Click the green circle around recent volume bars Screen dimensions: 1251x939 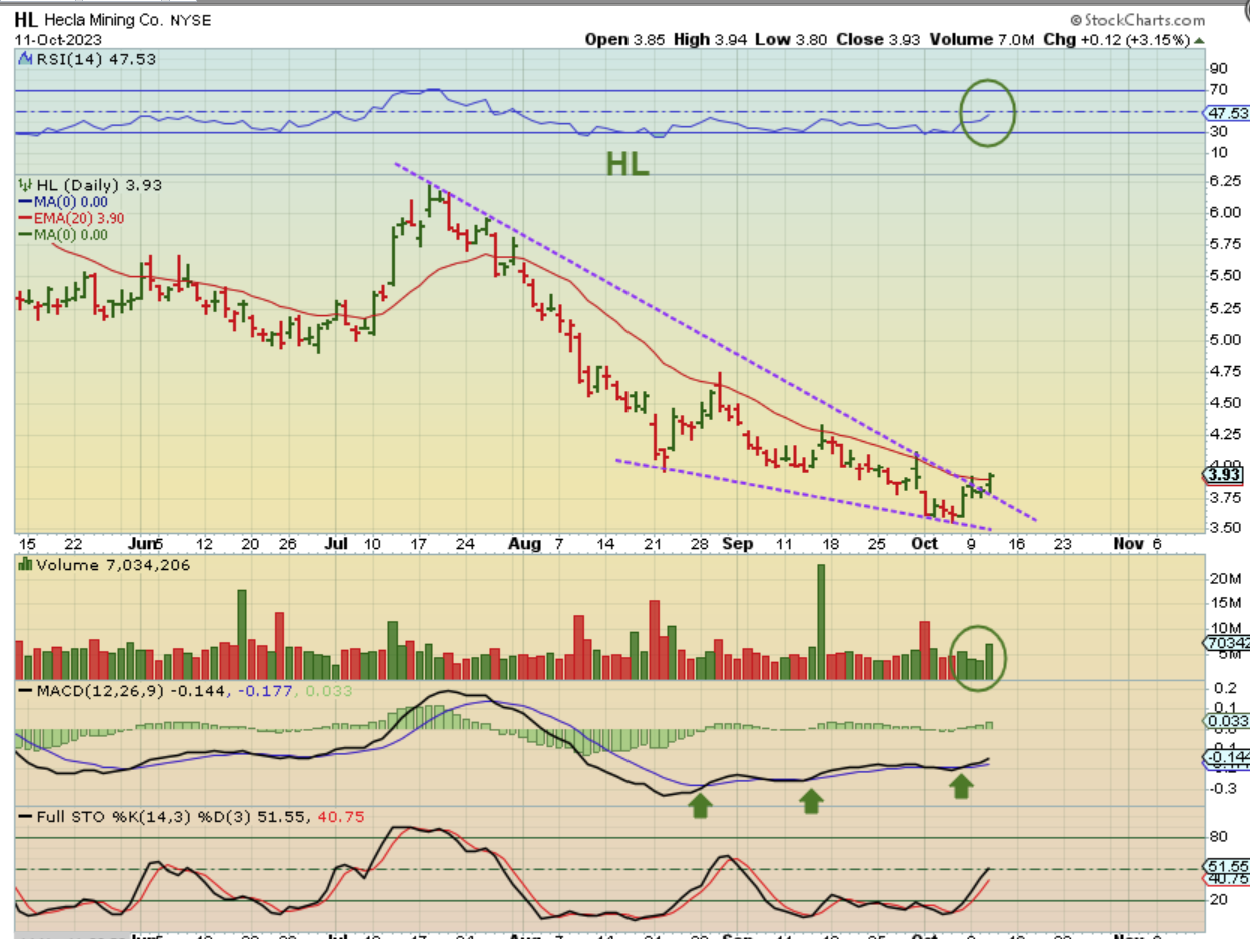pyautogui.click(x=978, y=657)
